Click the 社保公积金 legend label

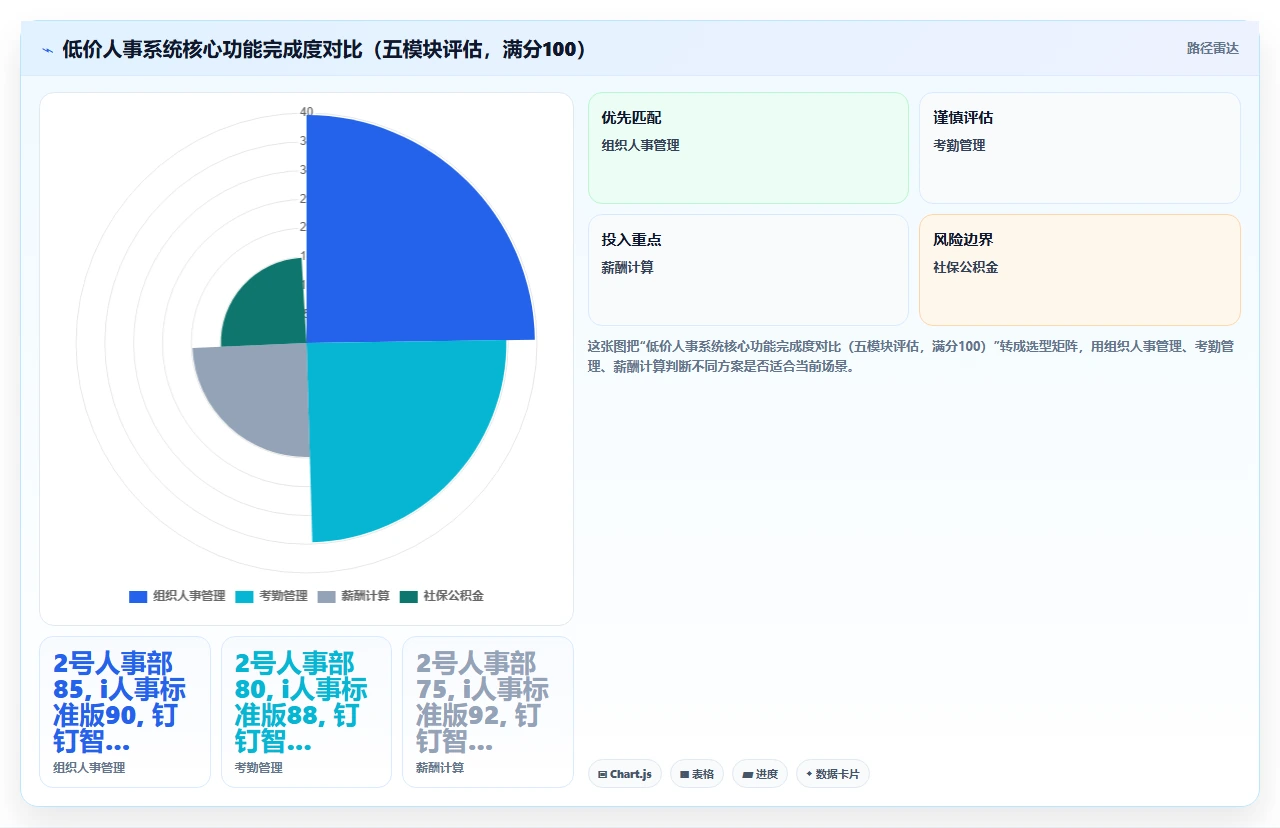pyautogui.click(x=453, y=596)
